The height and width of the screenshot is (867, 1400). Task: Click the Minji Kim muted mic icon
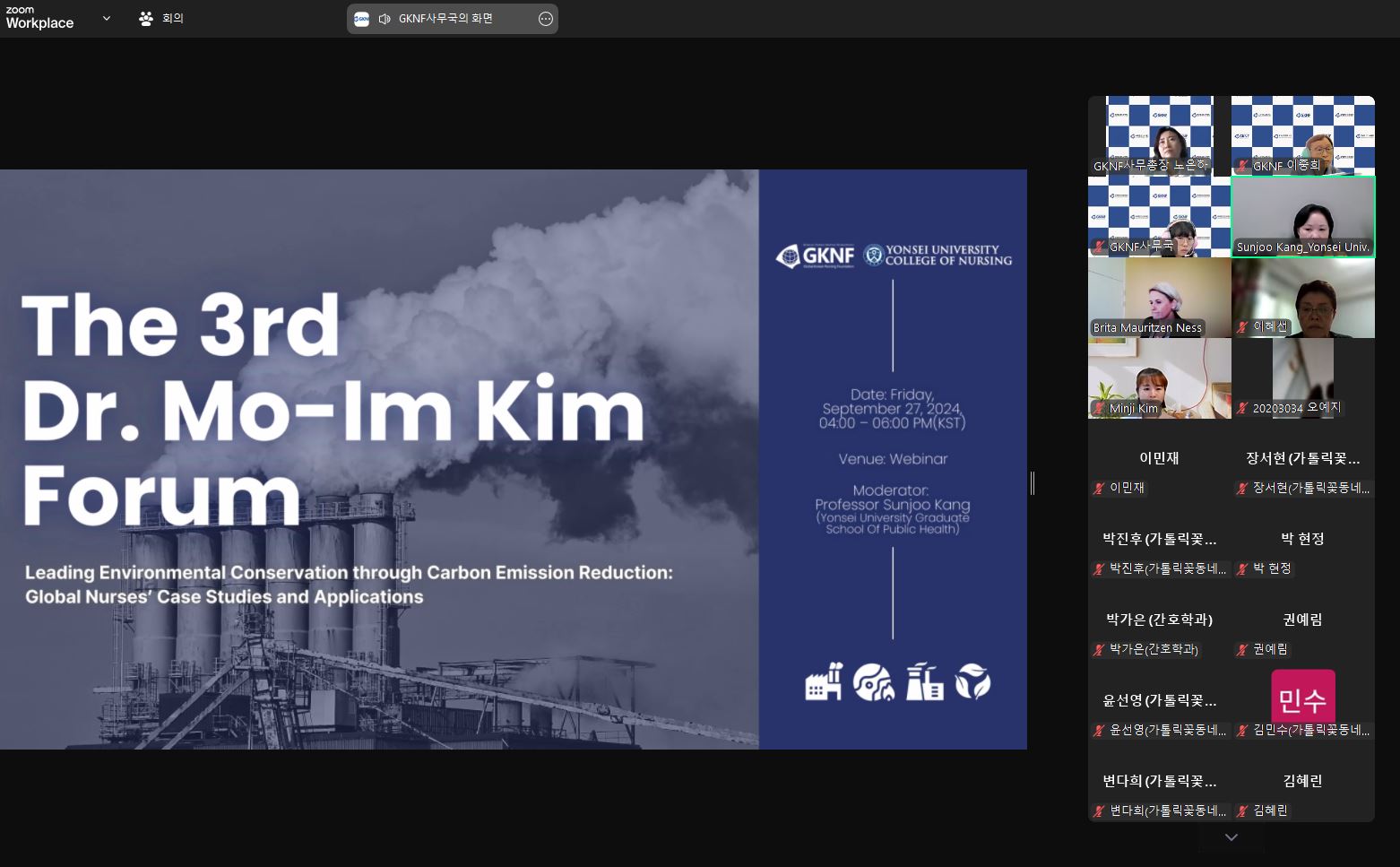click(x=1099, y=409)
